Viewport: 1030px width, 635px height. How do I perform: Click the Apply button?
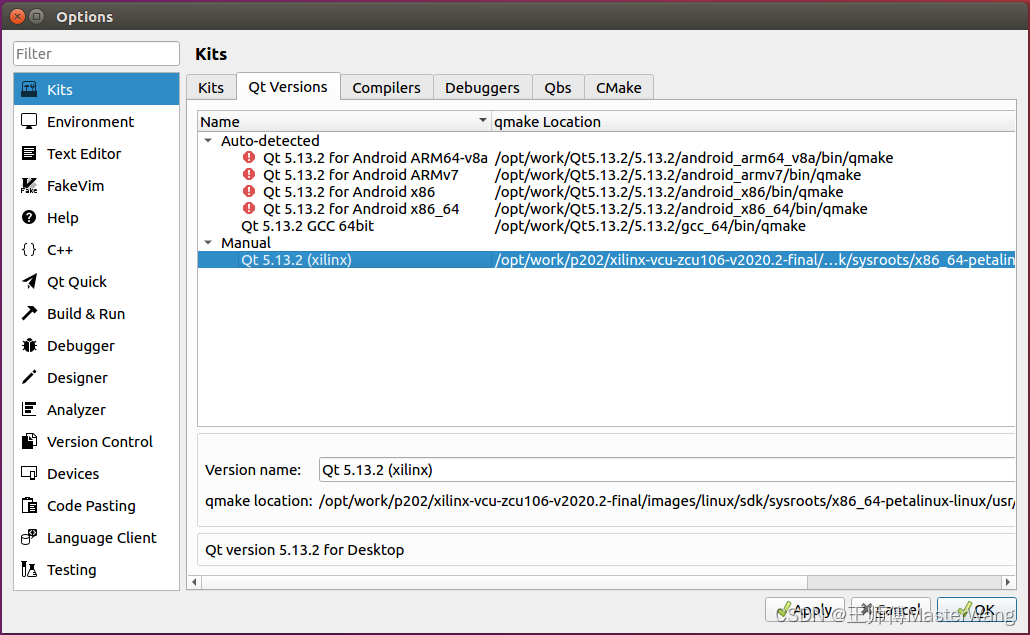[x=805, y=610]
